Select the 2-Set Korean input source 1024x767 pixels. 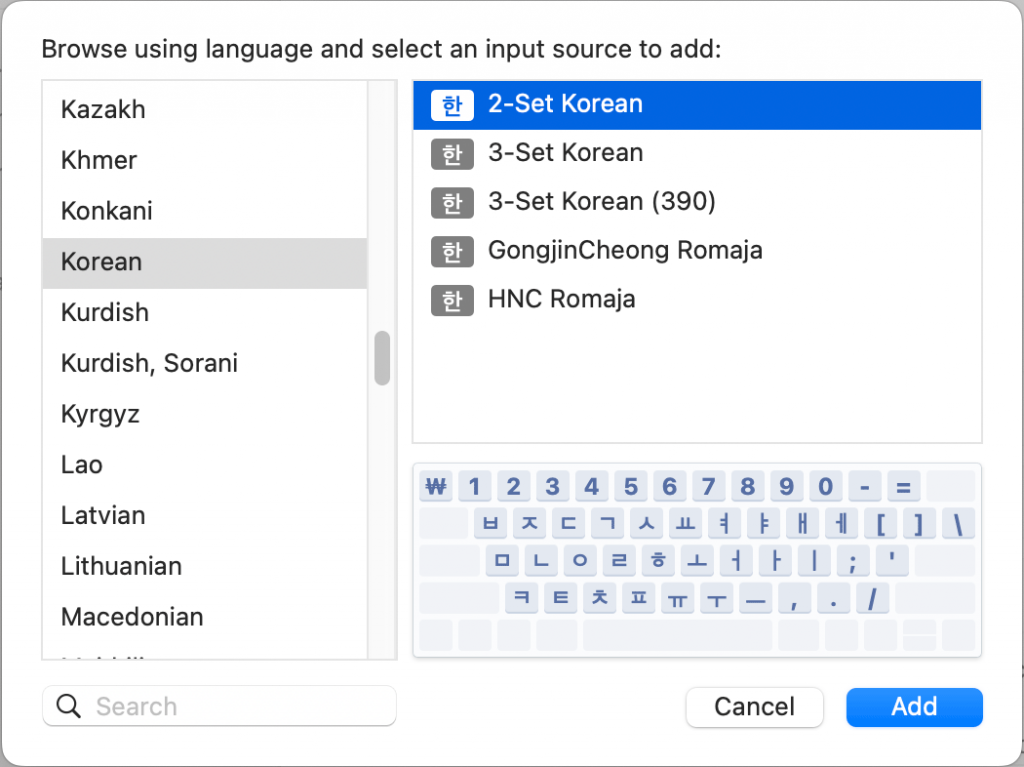pyautogui.click(x=697, y=105)
